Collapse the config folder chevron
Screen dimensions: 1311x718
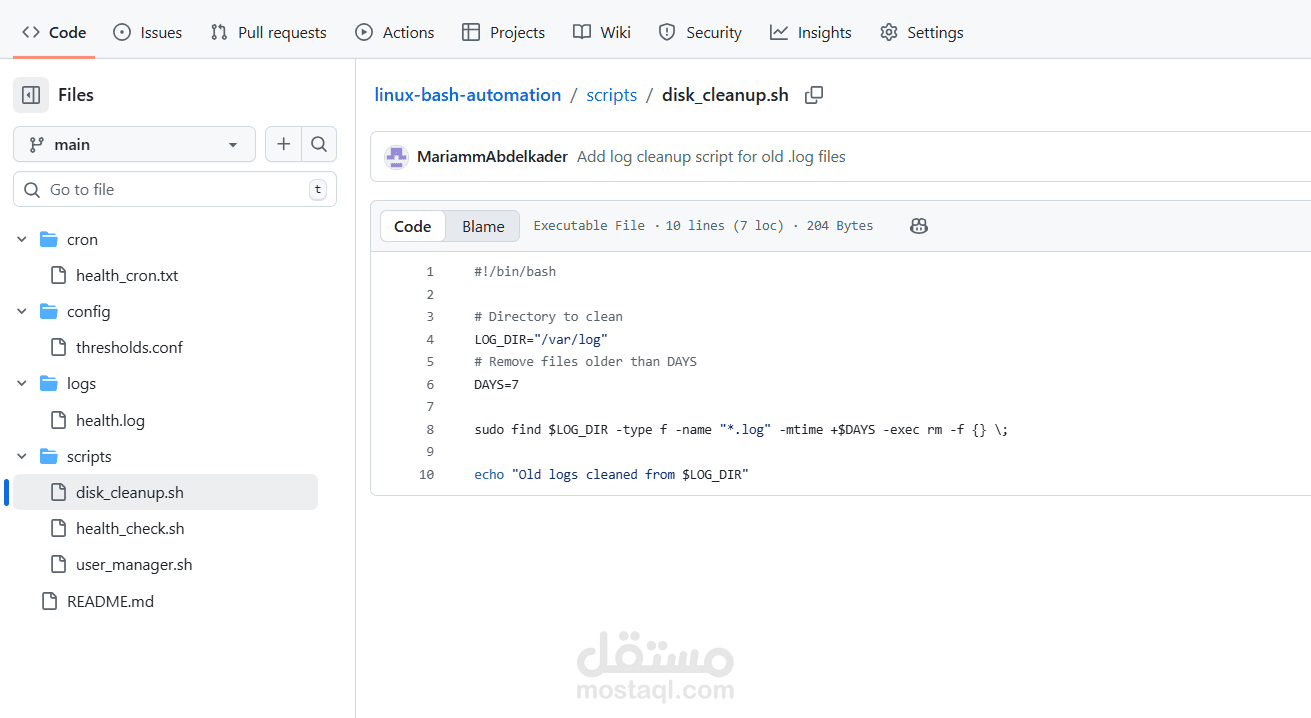22,312
